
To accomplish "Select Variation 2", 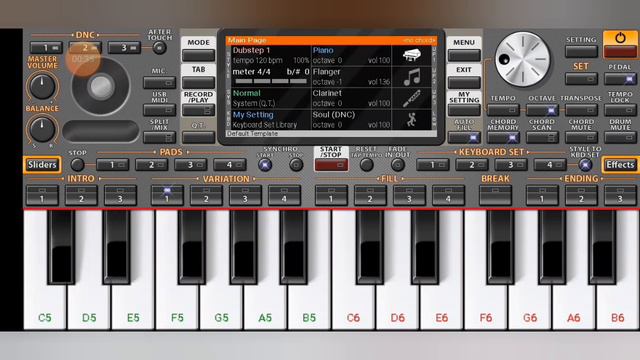I will [206, 195].
